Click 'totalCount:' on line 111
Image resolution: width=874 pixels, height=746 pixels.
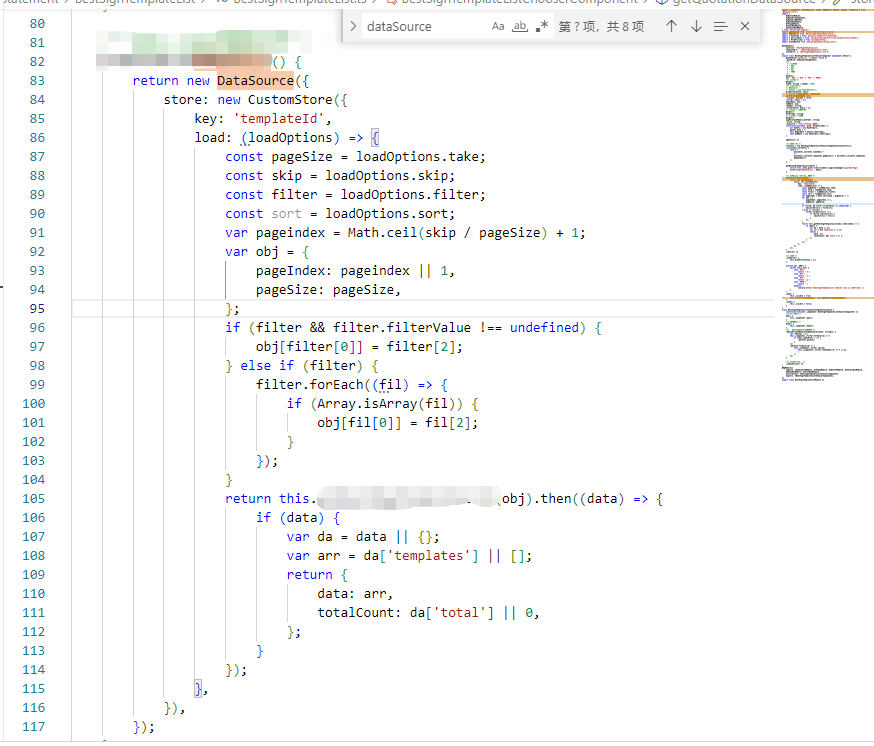pyautogui.click(x=359, y=613)
